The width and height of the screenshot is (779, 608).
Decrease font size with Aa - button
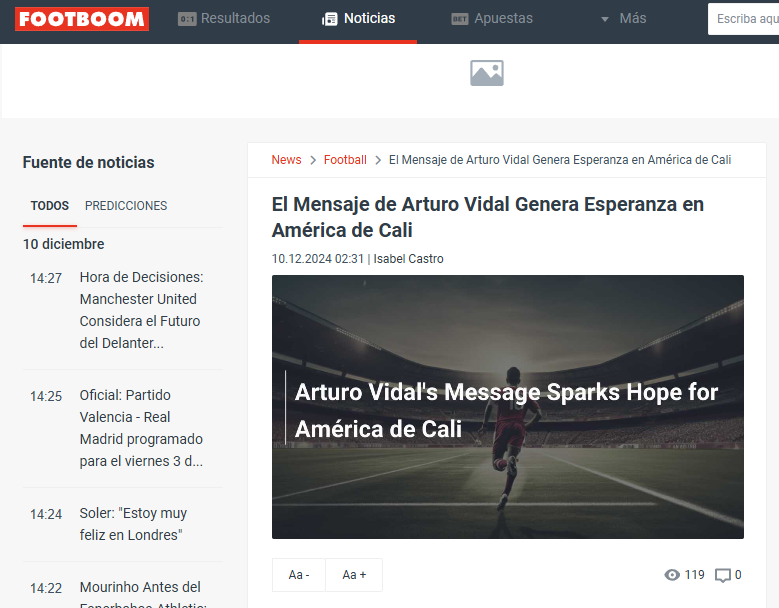tap(299, 575)
